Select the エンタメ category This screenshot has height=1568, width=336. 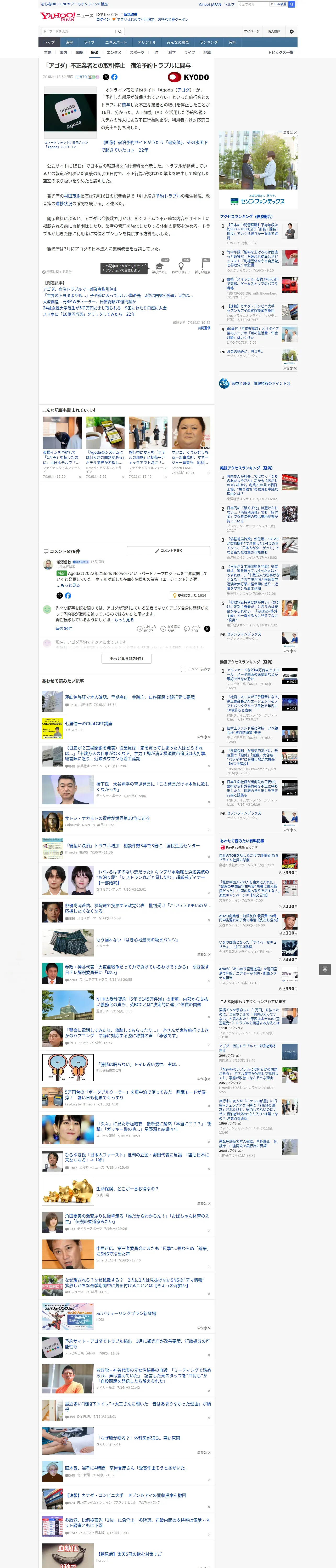coord(114,52)
